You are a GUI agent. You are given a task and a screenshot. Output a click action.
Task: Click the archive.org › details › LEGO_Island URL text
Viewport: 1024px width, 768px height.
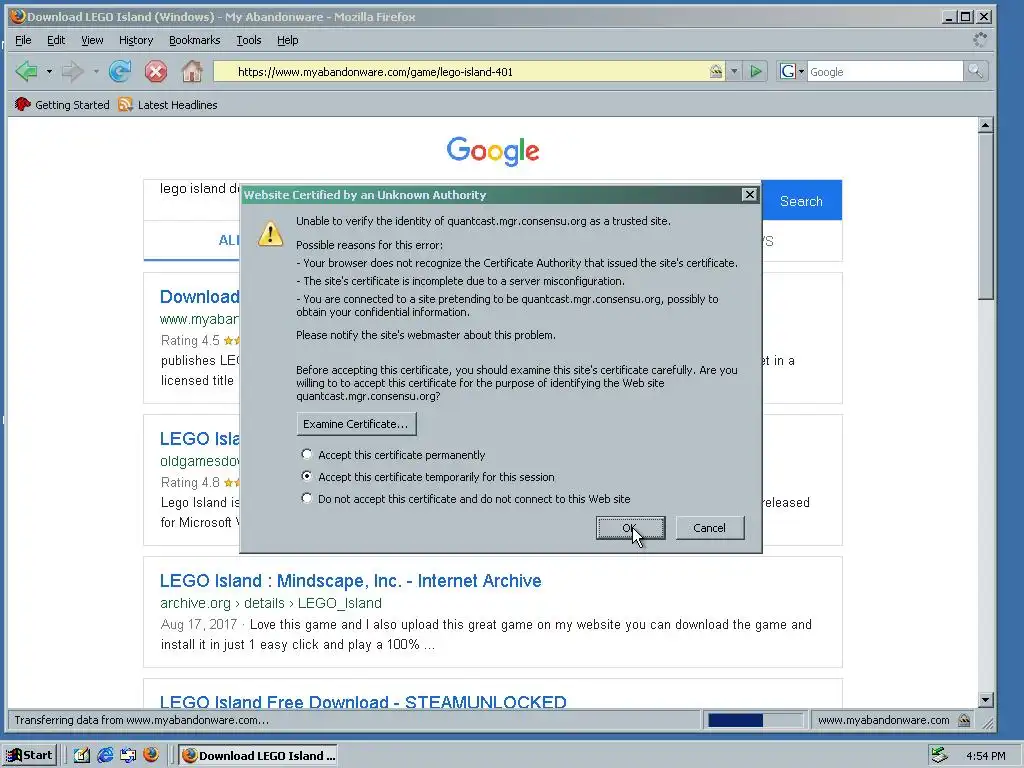[x=271, y=603]
